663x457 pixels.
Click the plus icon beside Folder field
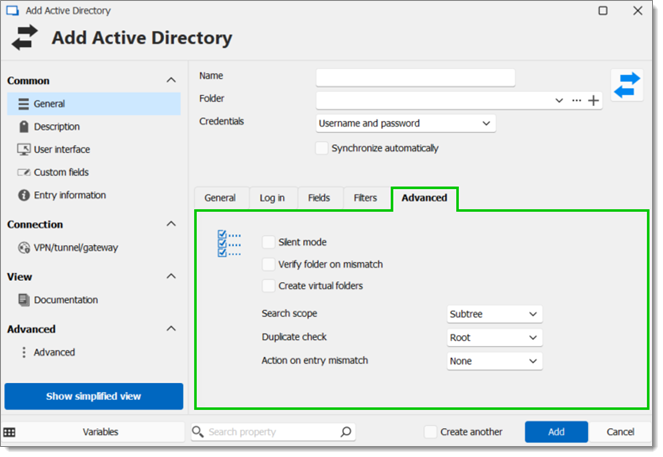click(593, 101)
